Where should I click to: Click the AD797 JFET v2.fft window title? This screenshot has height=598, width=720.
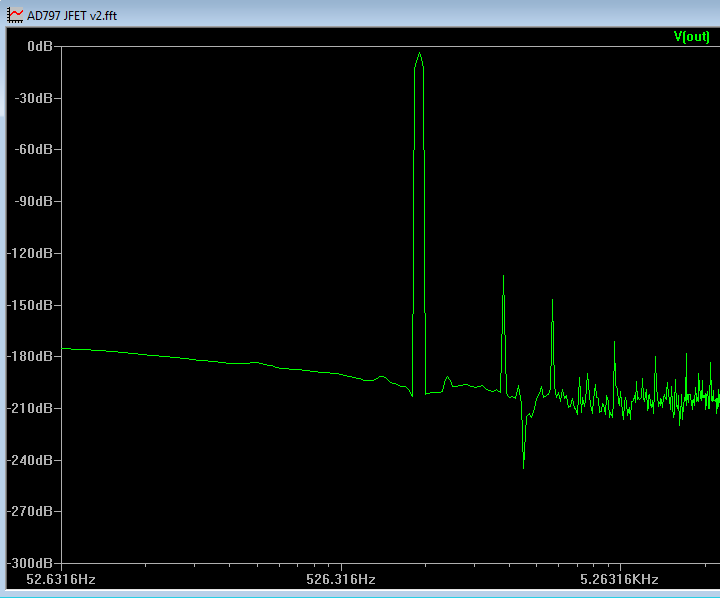[x=72, y=16]
